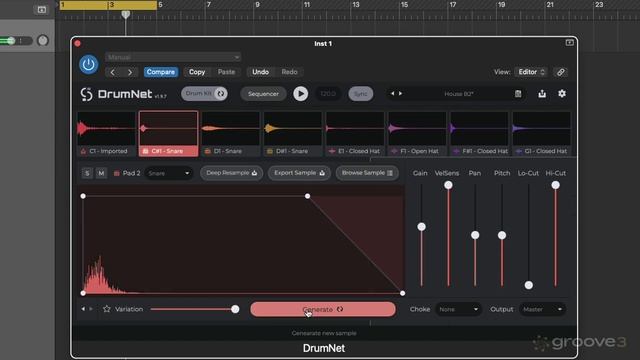Click the DrumNet logo icon
The height and width of the screenshot is (360, 640).
point(87,94)
